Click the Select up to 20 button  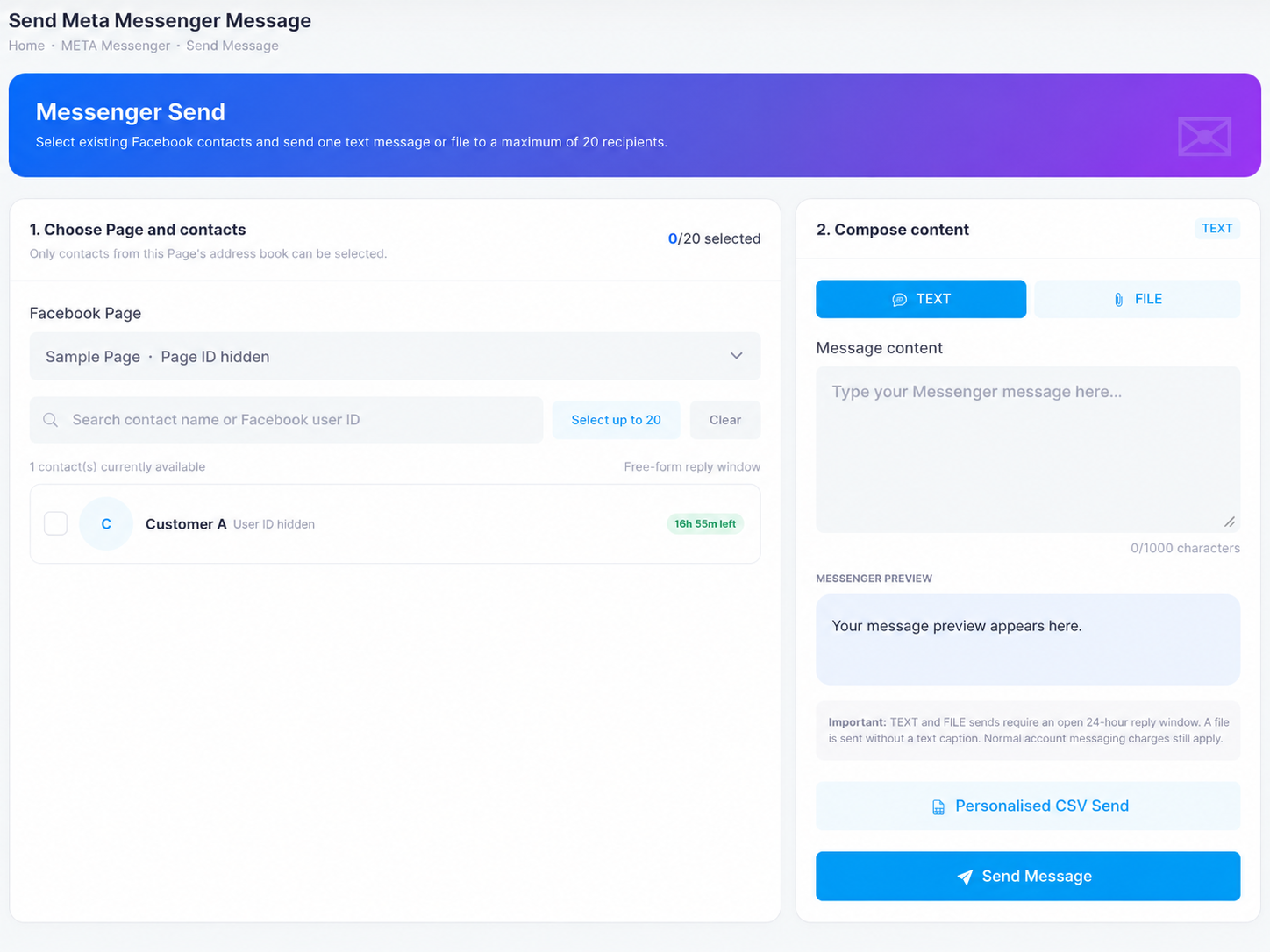coord(616,420)
